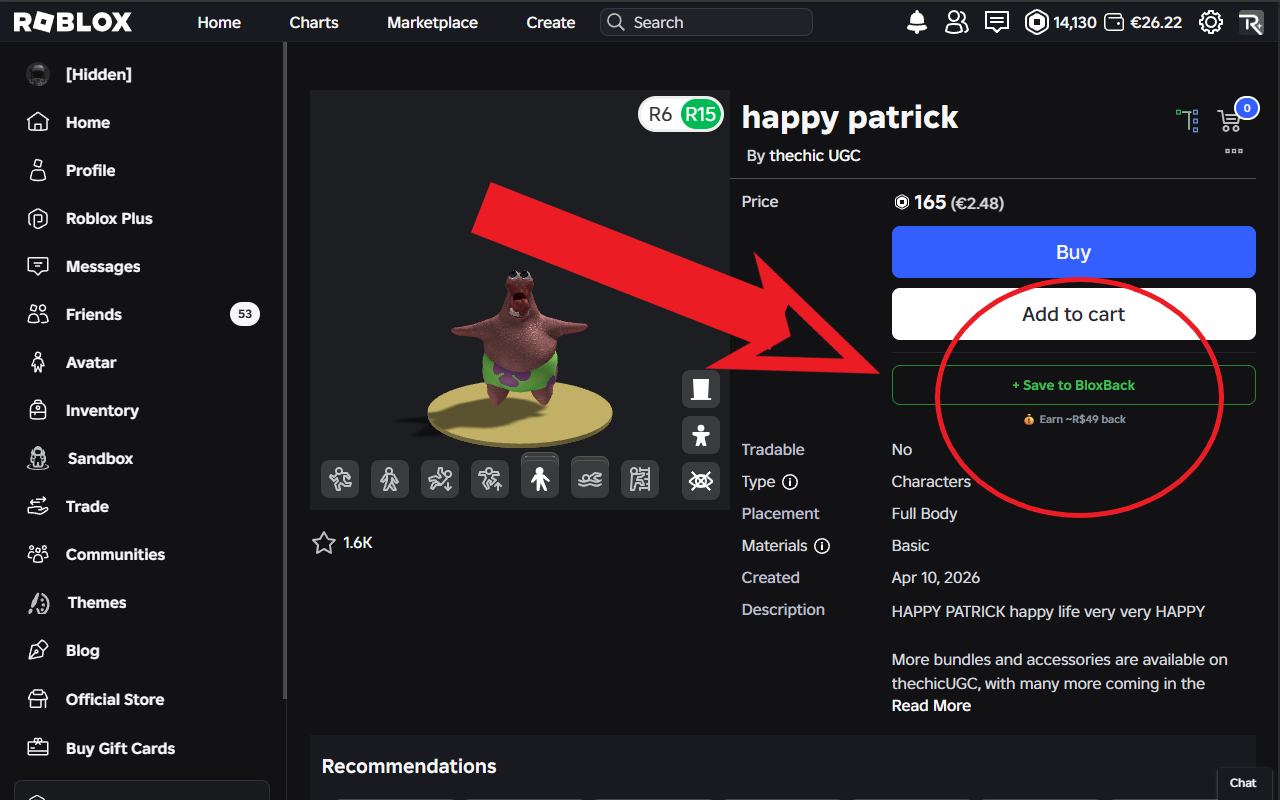Preview the swim animation
The height and width of the screenshot is (800, 1280).
pyautogui.click(x=590, y=479)
